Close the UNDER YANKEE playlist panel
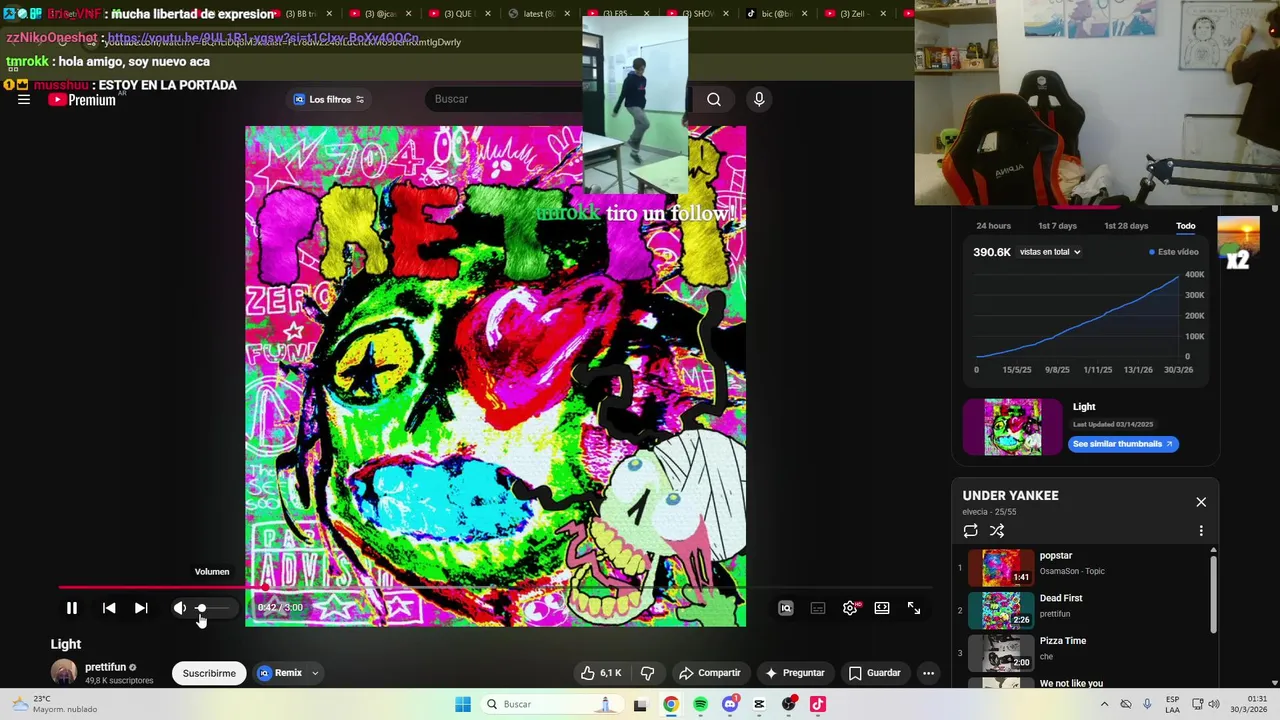Viewport: 1280px width, 720px height. [x=1201, y=502]
